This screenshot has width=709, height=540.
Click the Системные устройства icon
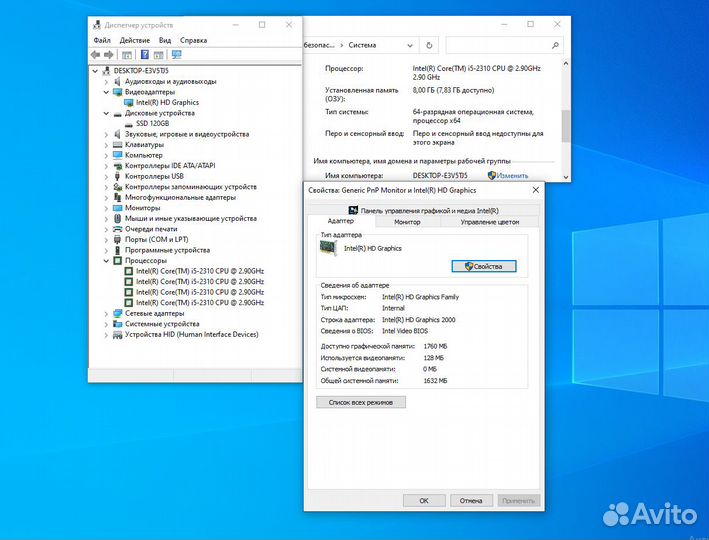(118, 324)
